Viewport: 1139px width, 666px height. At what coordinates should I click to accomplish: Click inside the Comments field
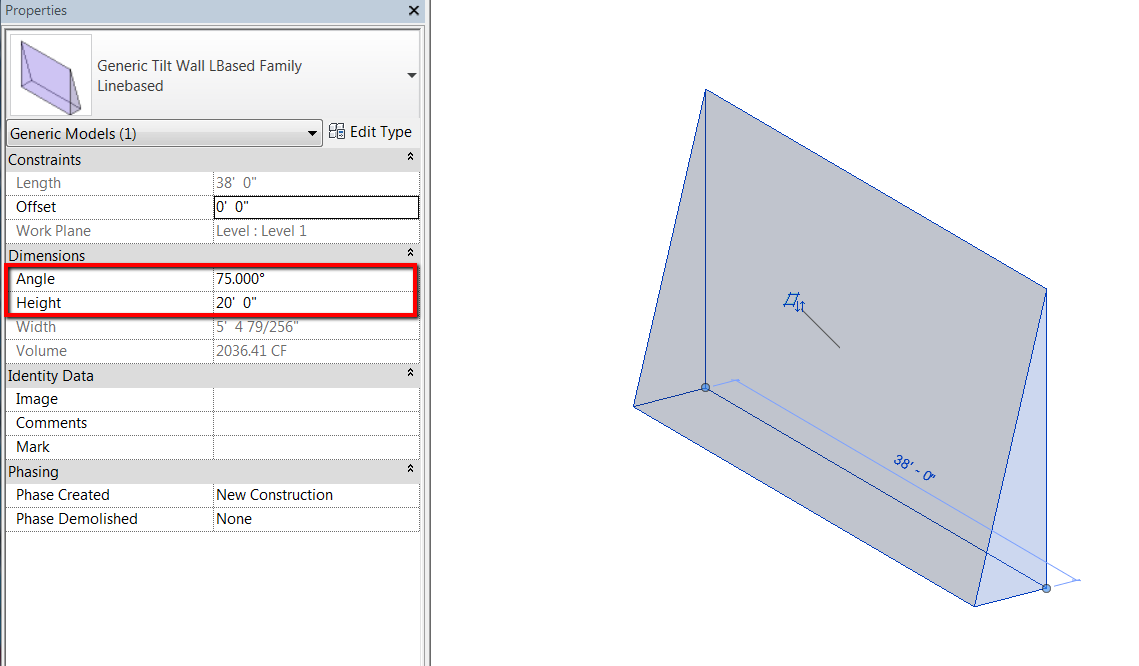315,422
